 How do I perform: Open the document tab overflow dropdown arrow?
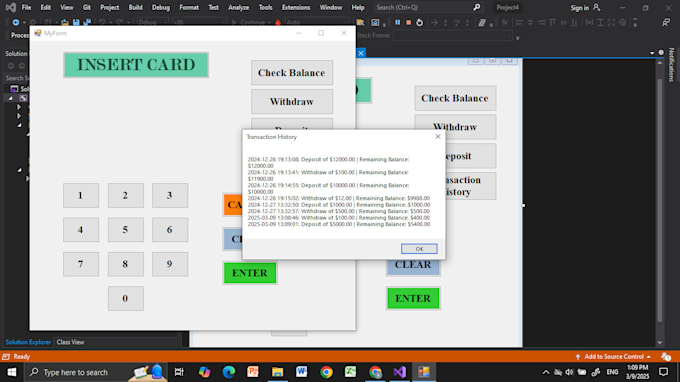point(652,53)
